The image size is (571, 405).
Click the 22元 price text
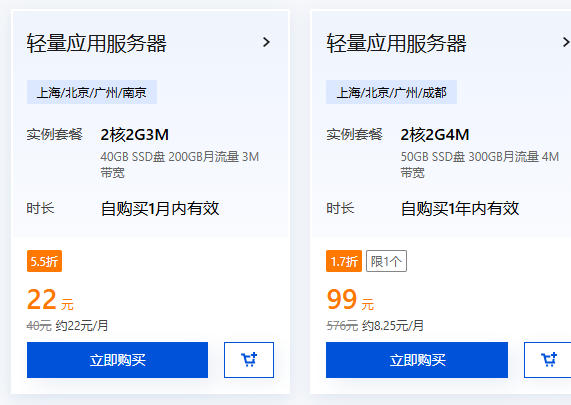tap(50, 300)
